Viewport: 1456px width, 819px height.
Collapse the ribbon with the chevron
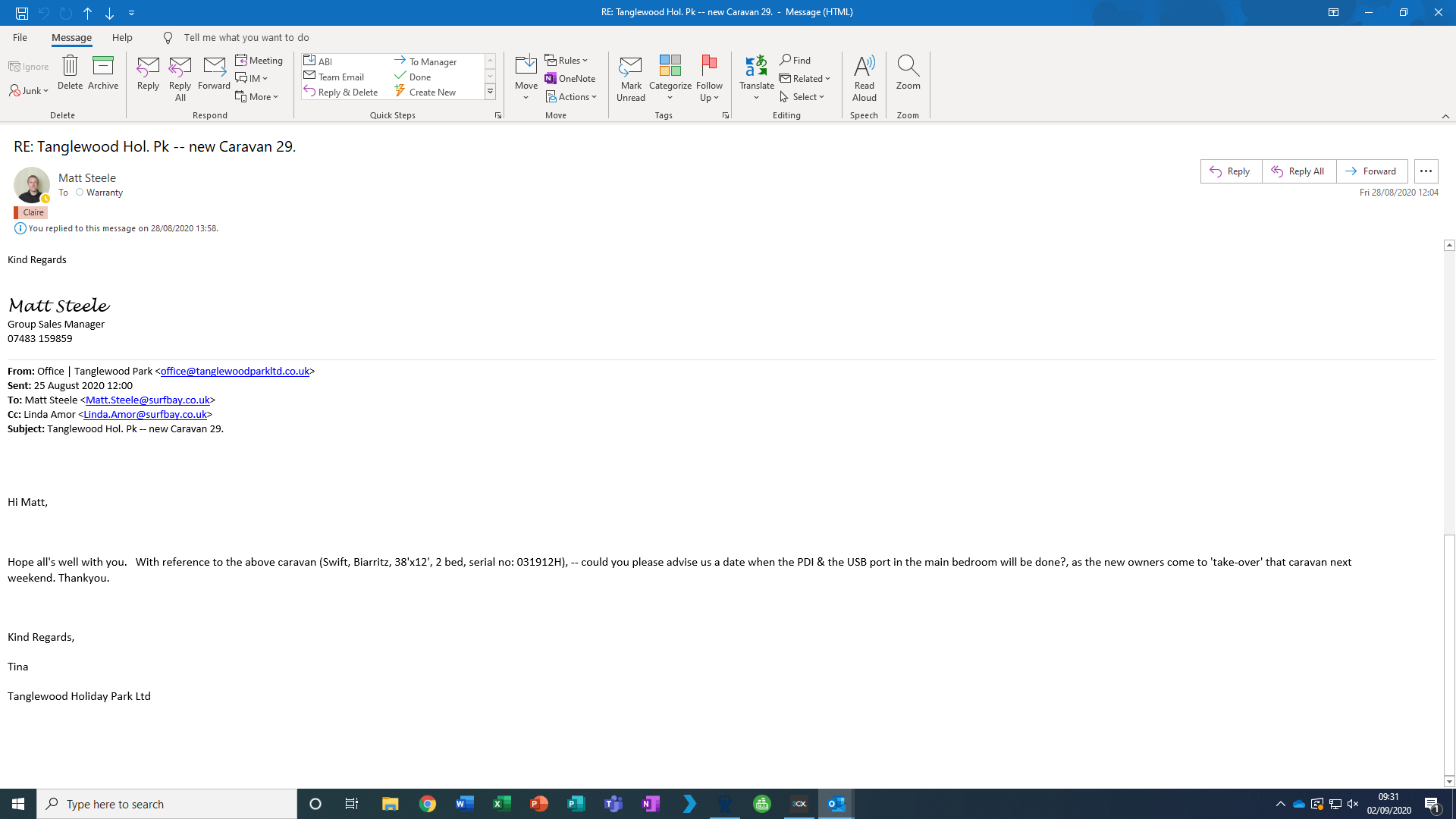point(1445,116)
